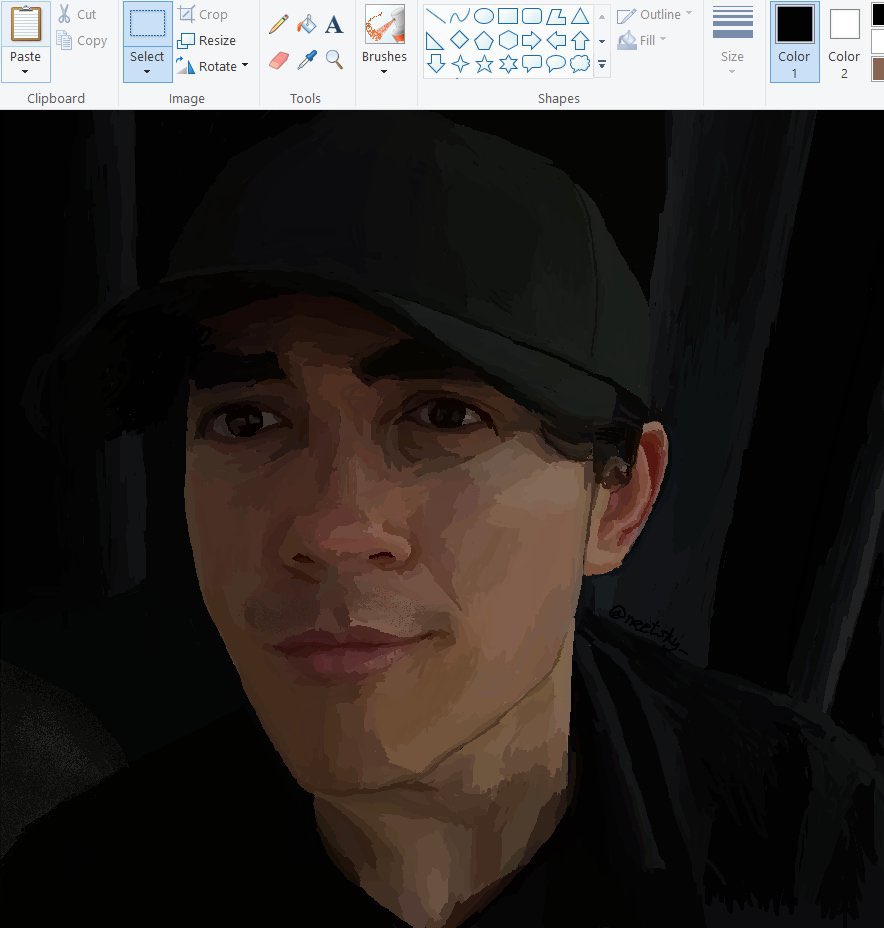
Task: Choose the Up arrow shape
Action: point(580,40)
